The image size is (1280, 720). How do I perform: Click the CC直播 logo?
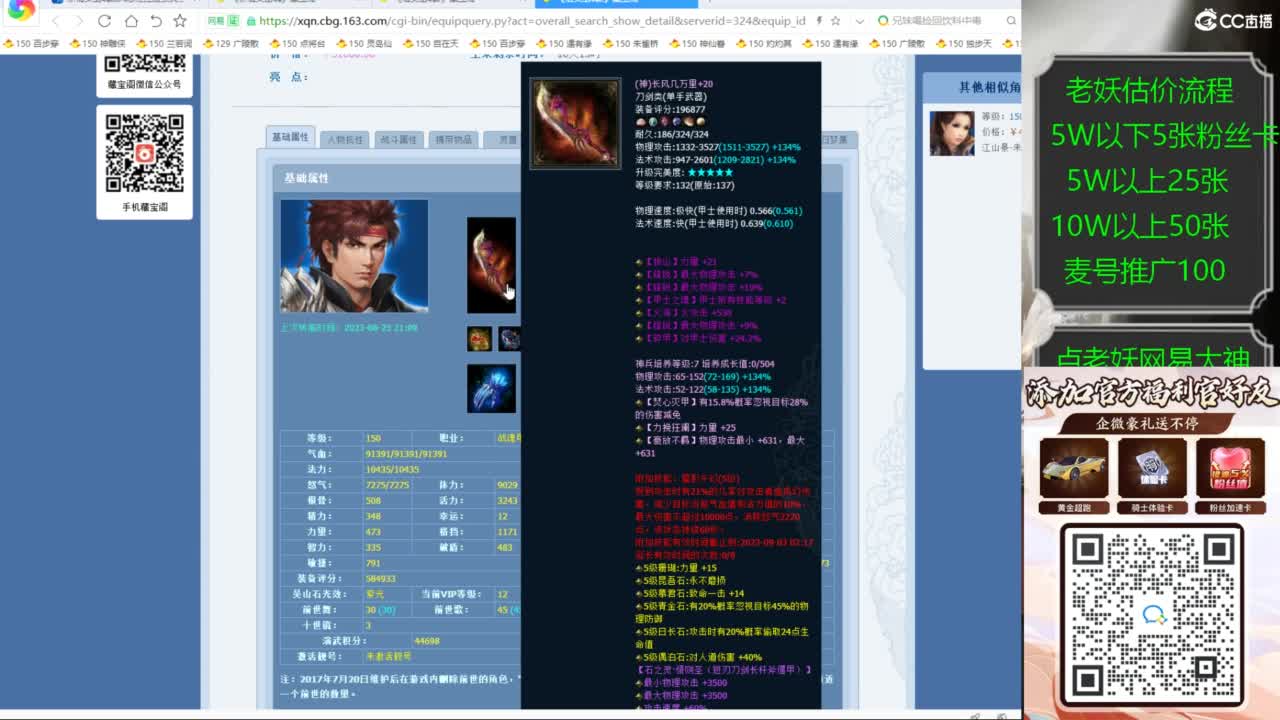pyautogui.click(x=1233, y=20)
